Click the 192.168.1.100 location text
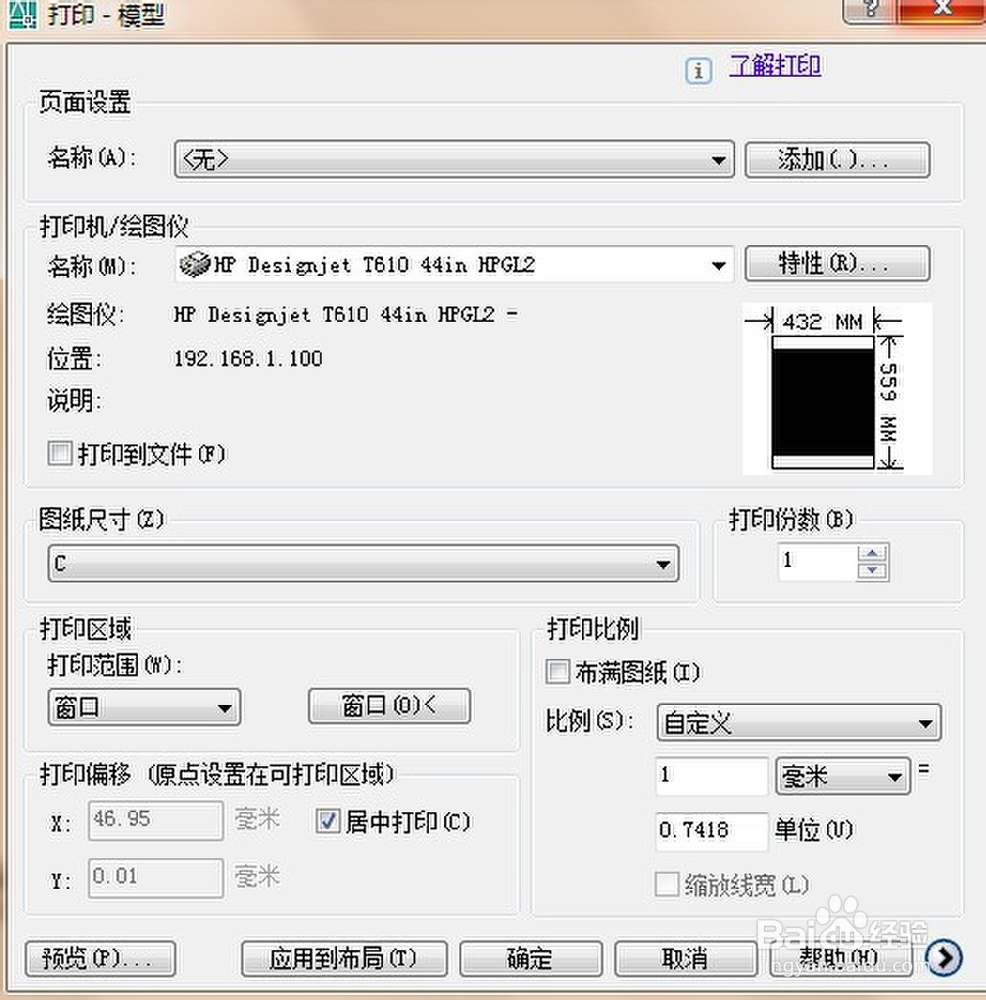 click(x=248, y=359)
